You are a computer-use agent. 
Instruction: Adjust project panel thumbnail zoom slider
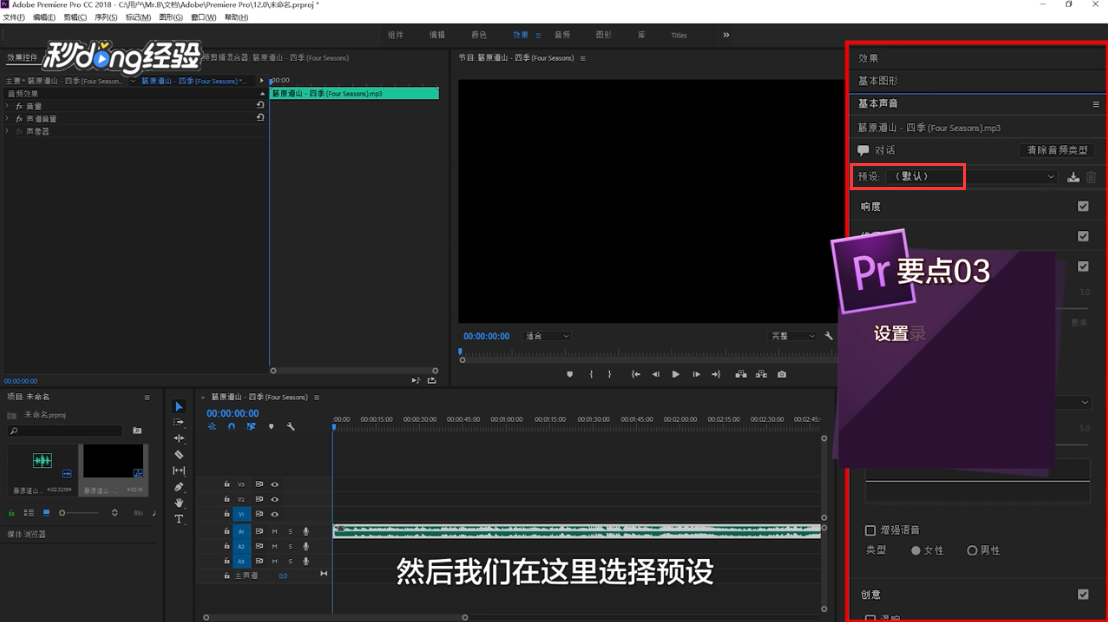pyautogui.click(x=80, y=513)
